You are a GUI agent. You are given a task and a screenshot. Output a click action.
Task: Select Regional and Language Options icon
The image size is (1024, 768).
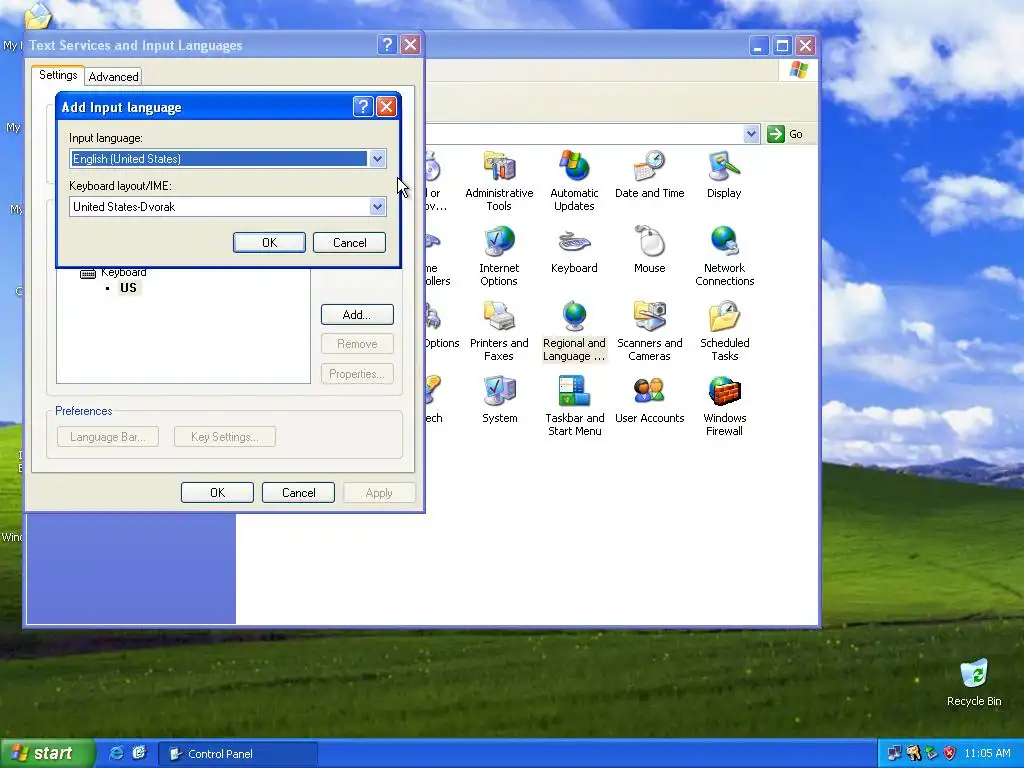(x=574, y=330)
